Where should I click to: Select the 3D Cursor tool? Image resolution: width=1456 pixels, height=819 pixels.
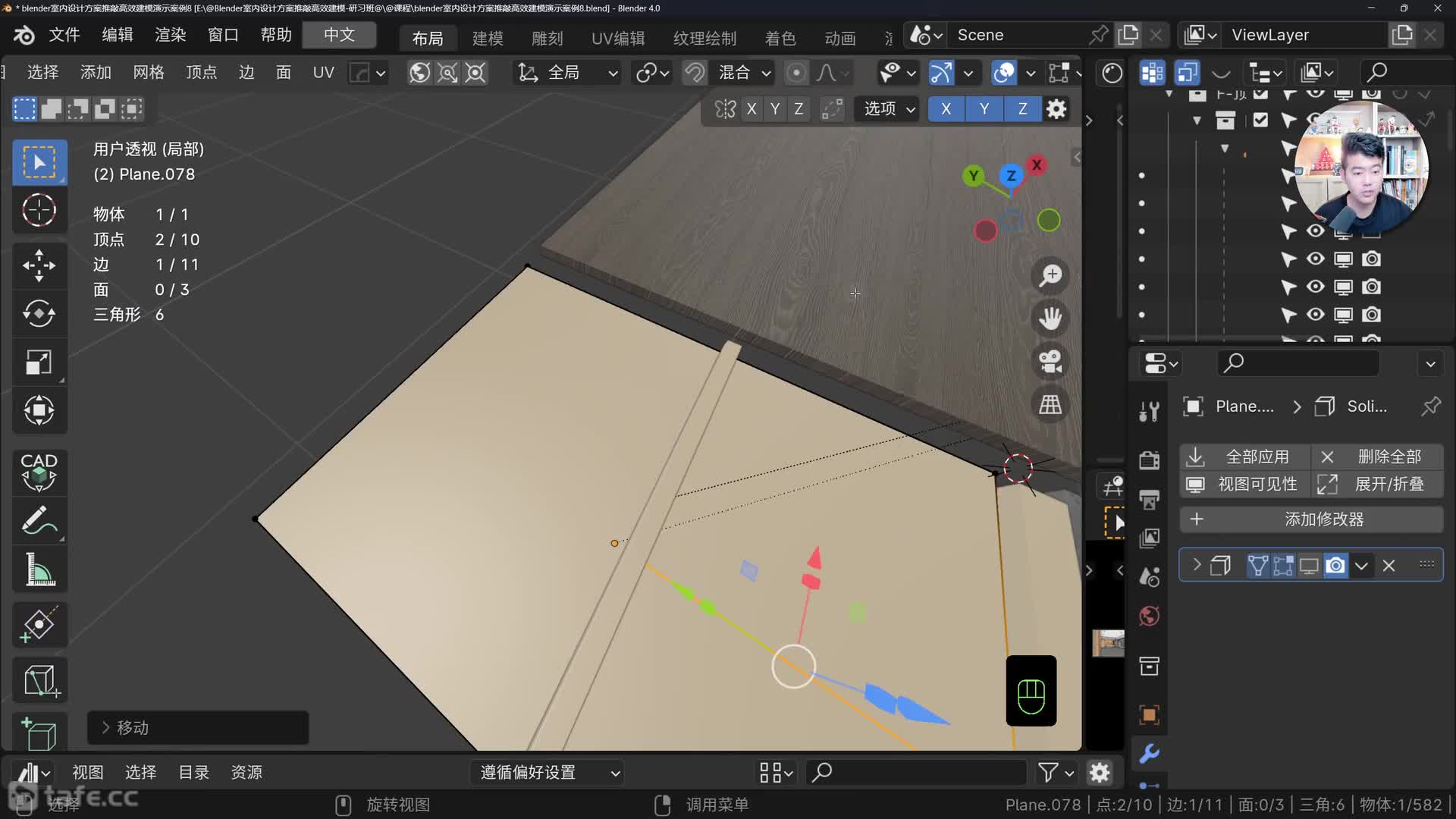(39, 210)
